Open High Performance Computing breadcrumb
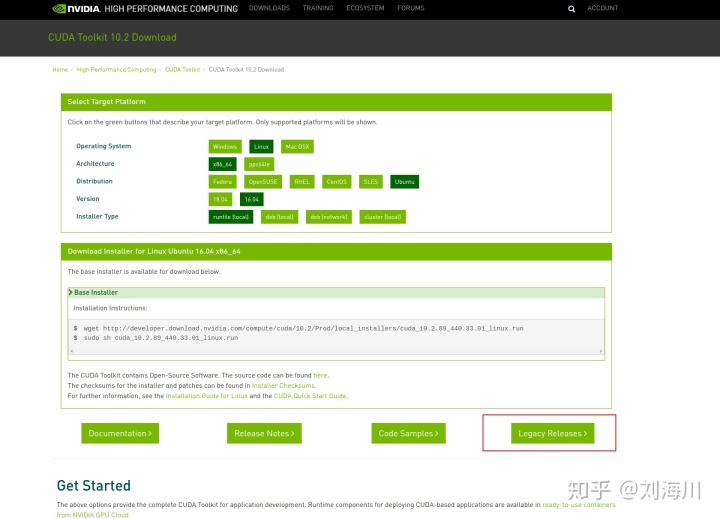The height and width of the screenshot is (519, 720). [x=116, y=69]
